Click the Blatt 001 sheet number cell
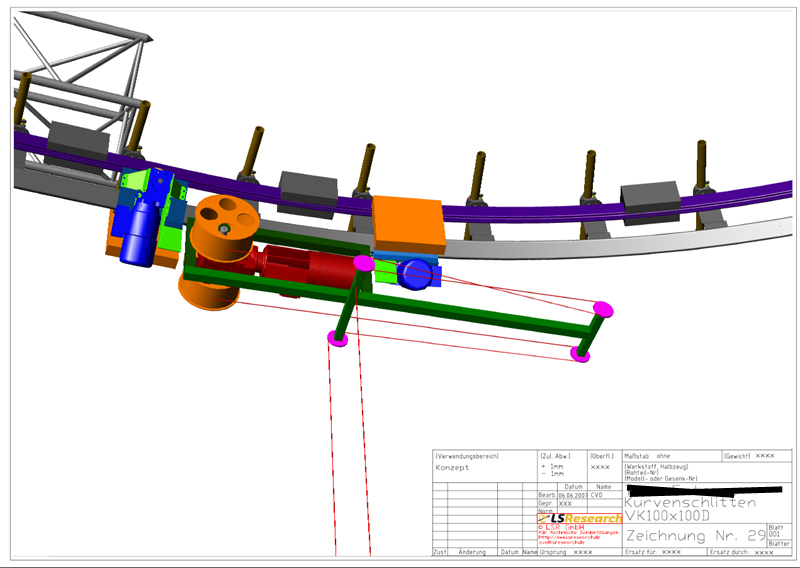The image size is (800, 568). pyautogui.click(x=774, y=531)
